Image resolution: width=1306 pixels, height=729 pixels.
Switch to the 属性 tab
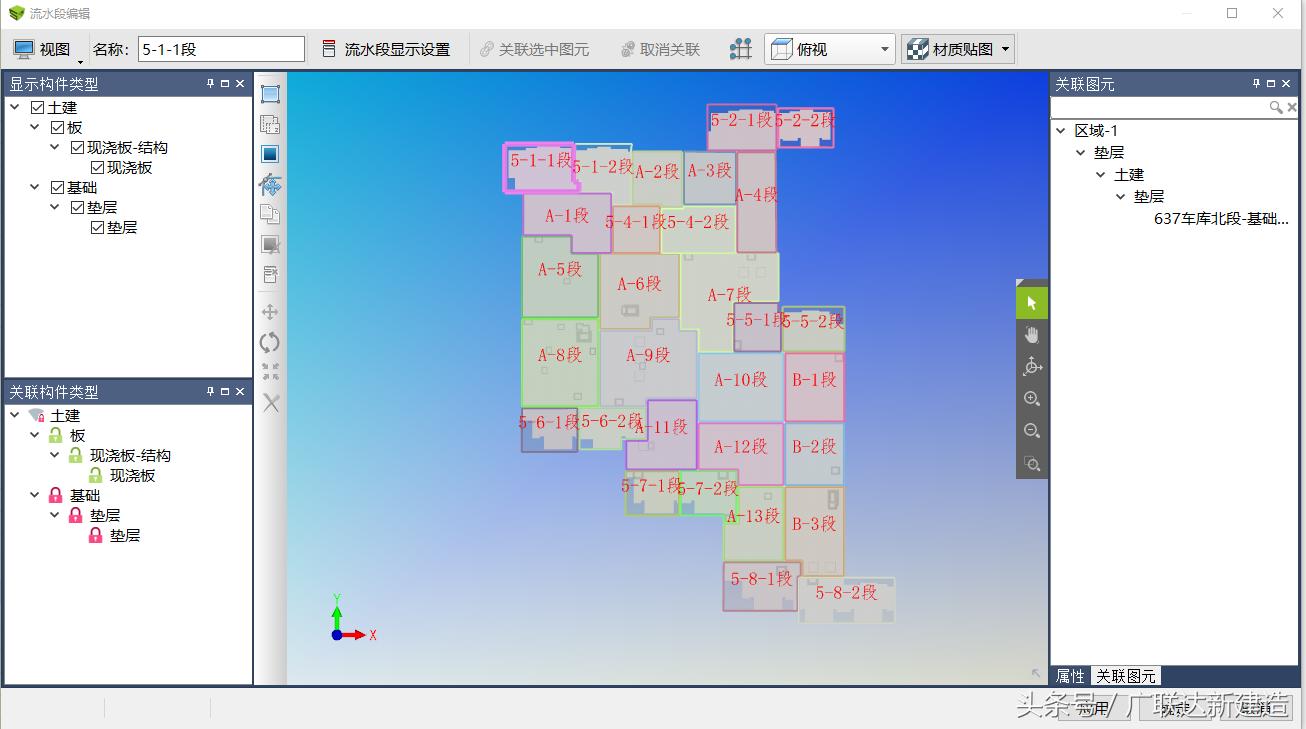coord(1070,675)
